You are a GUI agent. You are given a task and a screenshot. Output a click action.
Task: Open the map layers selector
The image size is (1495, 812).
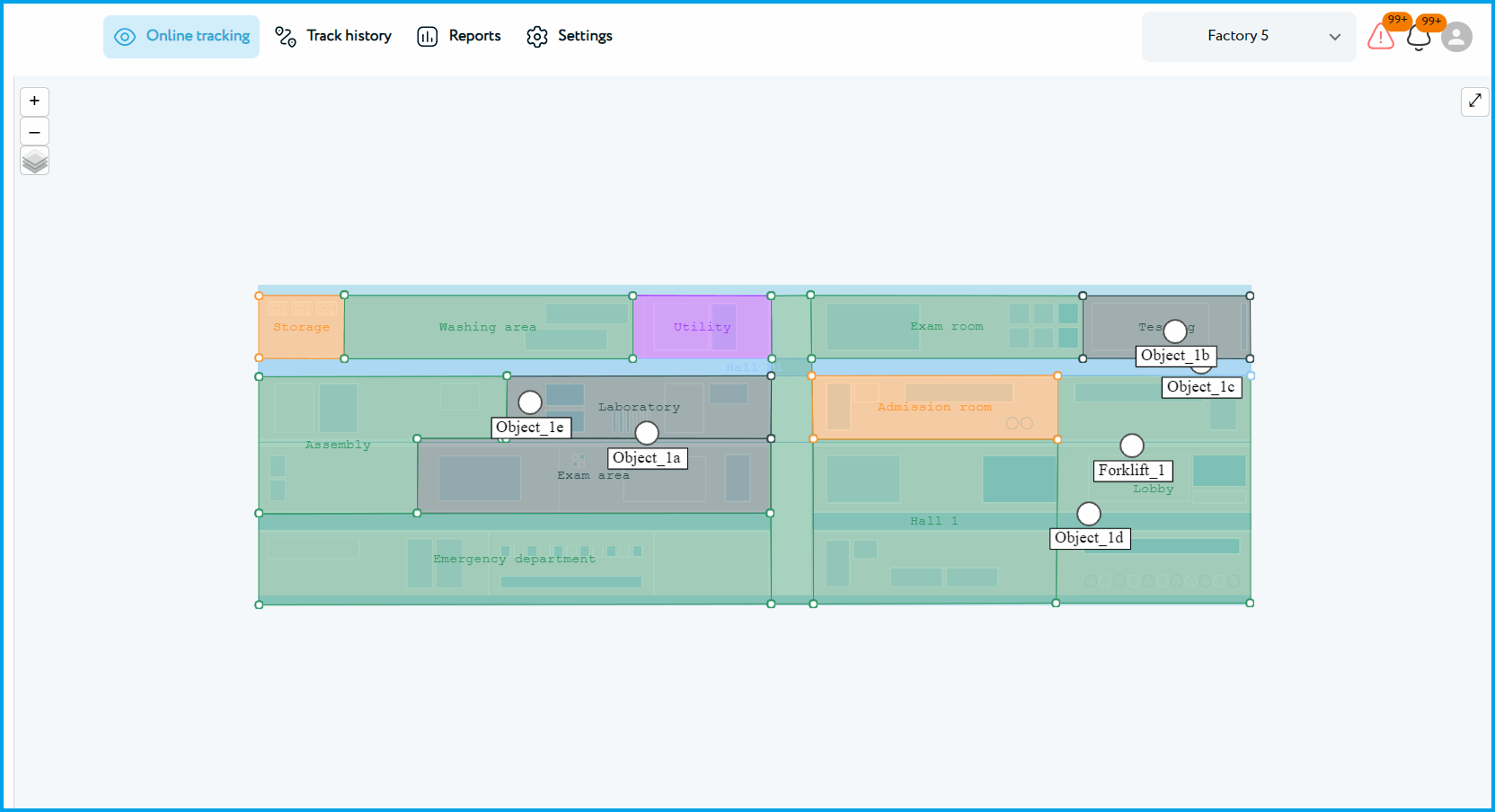point(34,162)
